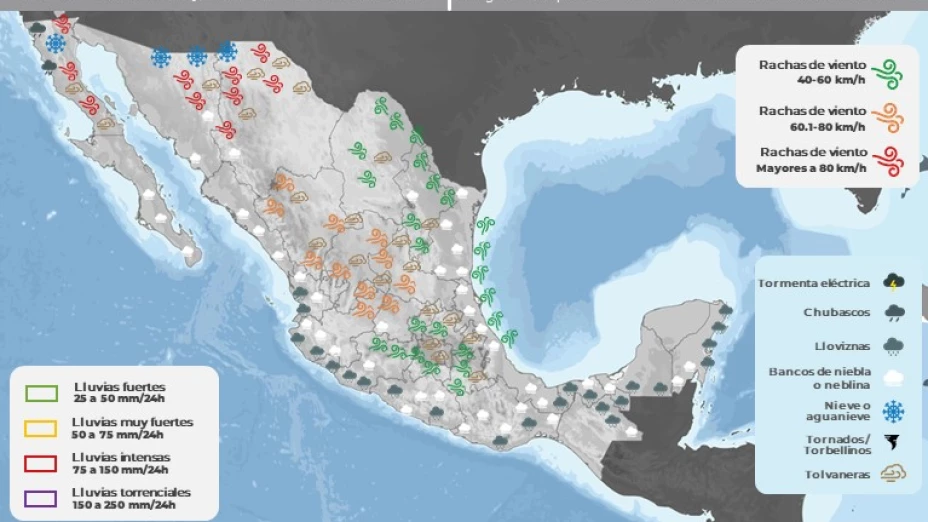This screenshot has height=522, width=928.
Task: Click the 'Chubascos' label
Action: pyautogui.click(x=837, y=312)
